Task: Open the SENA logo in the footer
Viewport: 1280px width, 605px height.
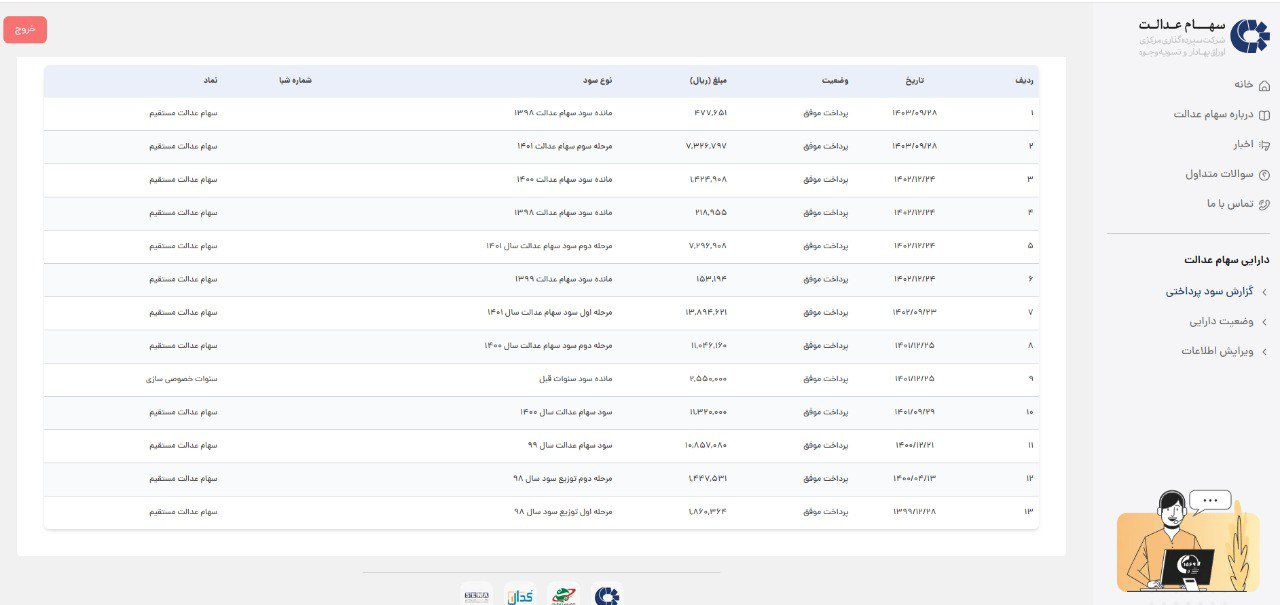Action: (x=477, y=595)
